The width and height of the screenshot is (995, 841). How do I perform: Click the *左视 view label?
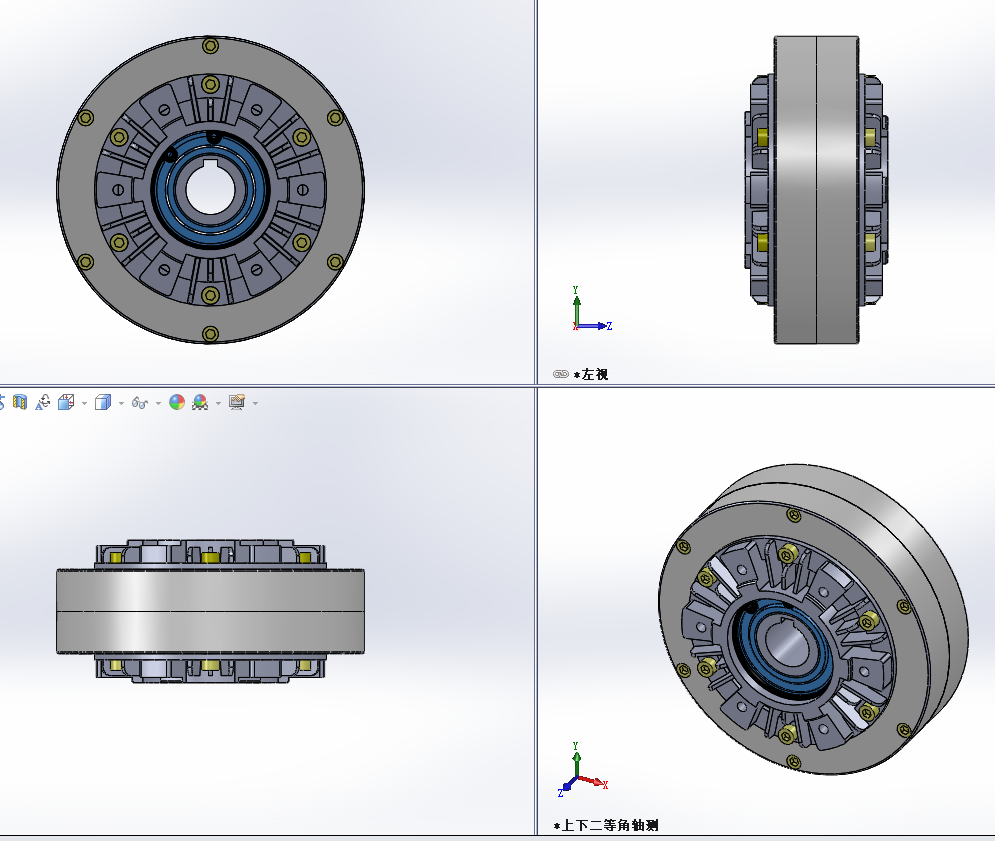click(591, 374)
